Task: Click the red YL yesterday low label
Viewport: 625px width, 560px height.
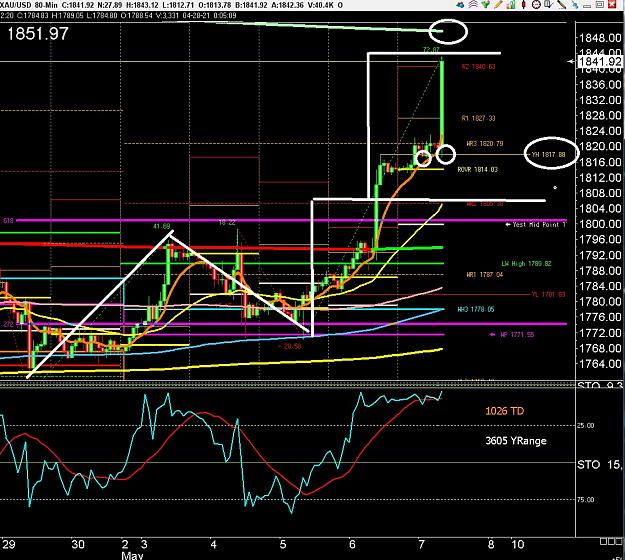Action: (548, 295)
